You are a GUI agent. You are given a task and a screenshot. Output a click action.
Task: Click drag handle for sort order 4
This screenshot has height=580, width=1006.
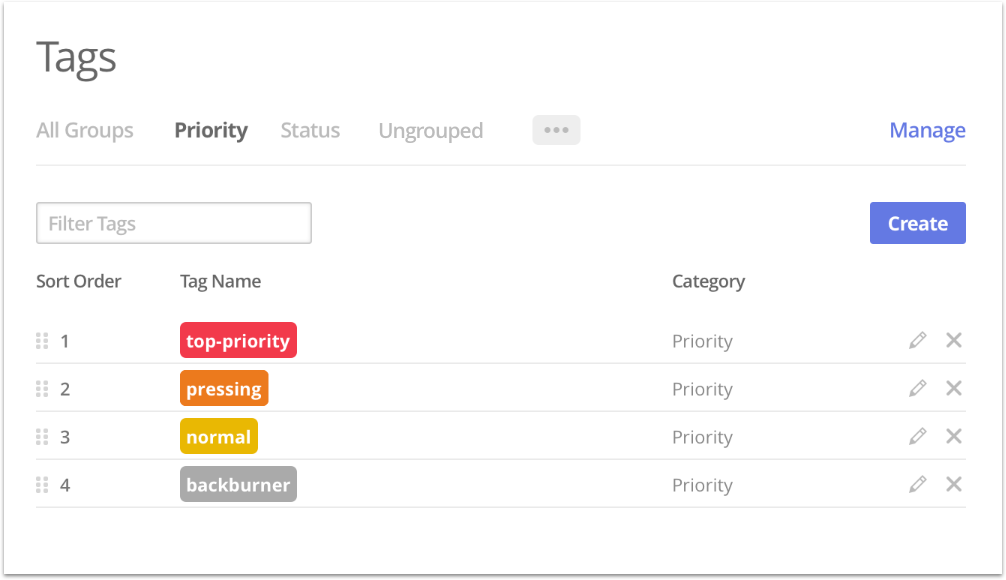[42, 485]
